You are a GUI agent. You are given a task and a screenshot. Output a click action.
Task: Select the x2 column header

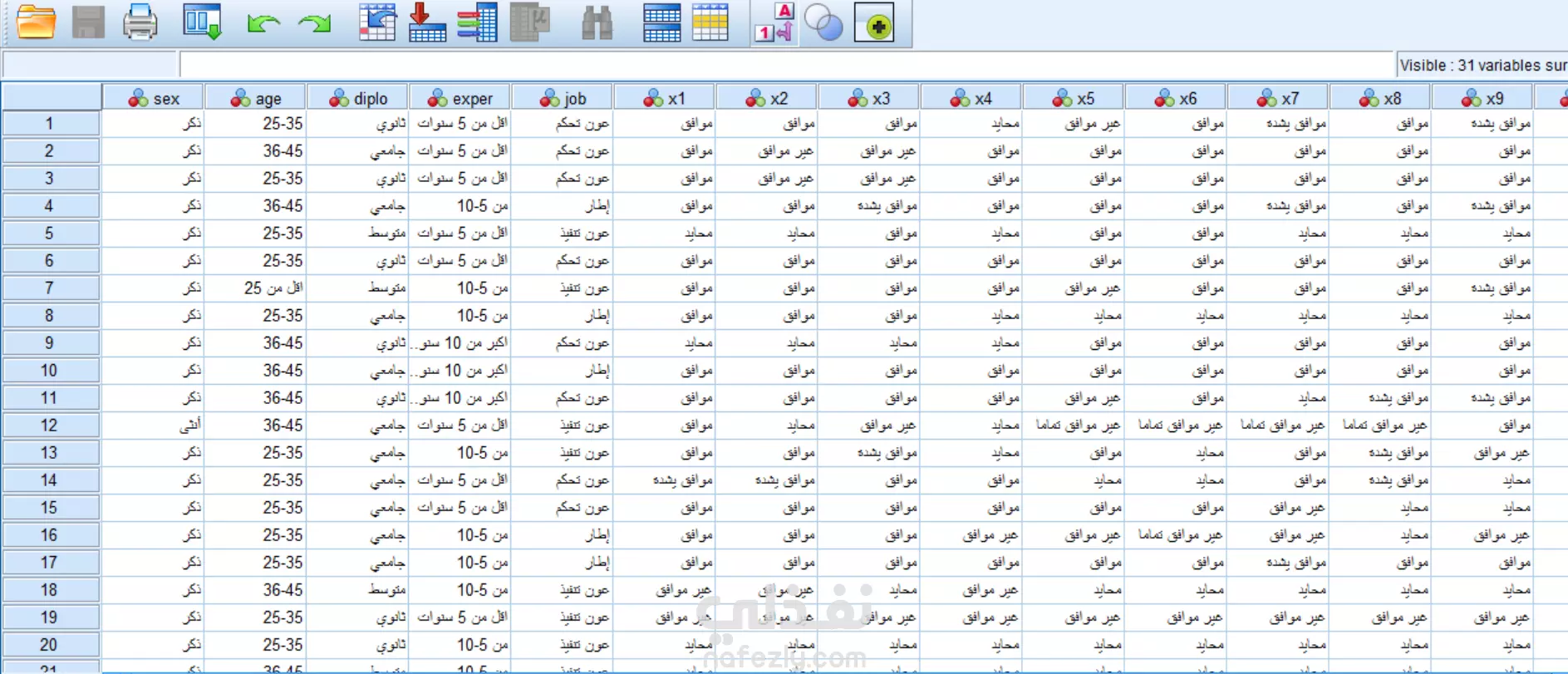[x=767, y=98]
